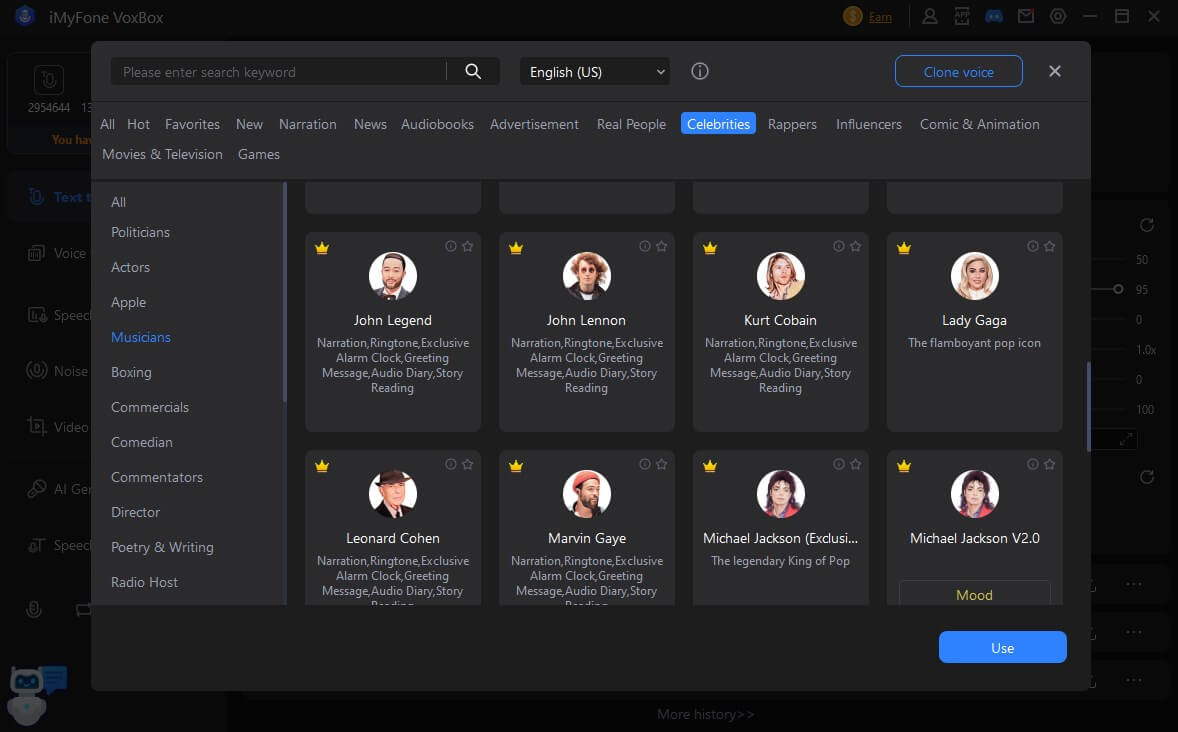The height and width of the screenshot is (732, 1178).
Task: Show Michael Jackson V2.0 info icon
Action: tap(1033, 464)
